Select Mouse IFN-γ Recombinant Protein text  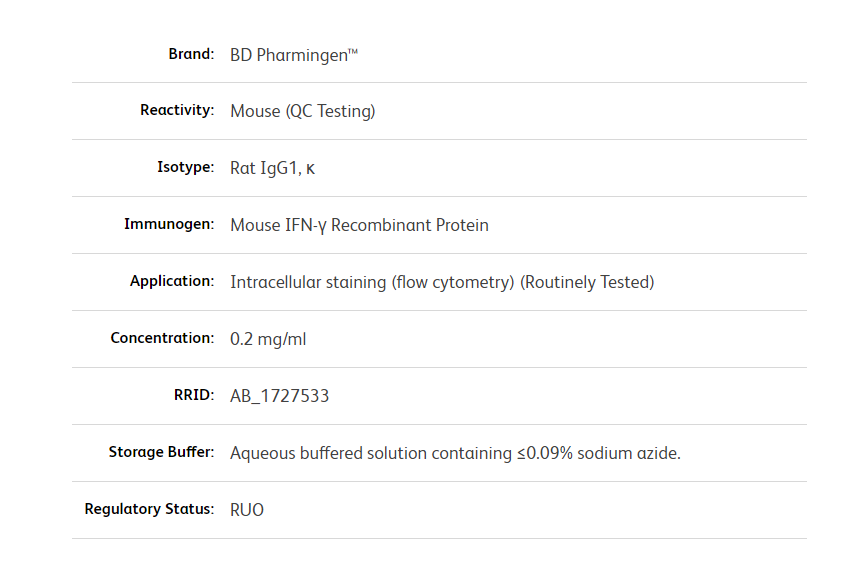pos(359,225)
